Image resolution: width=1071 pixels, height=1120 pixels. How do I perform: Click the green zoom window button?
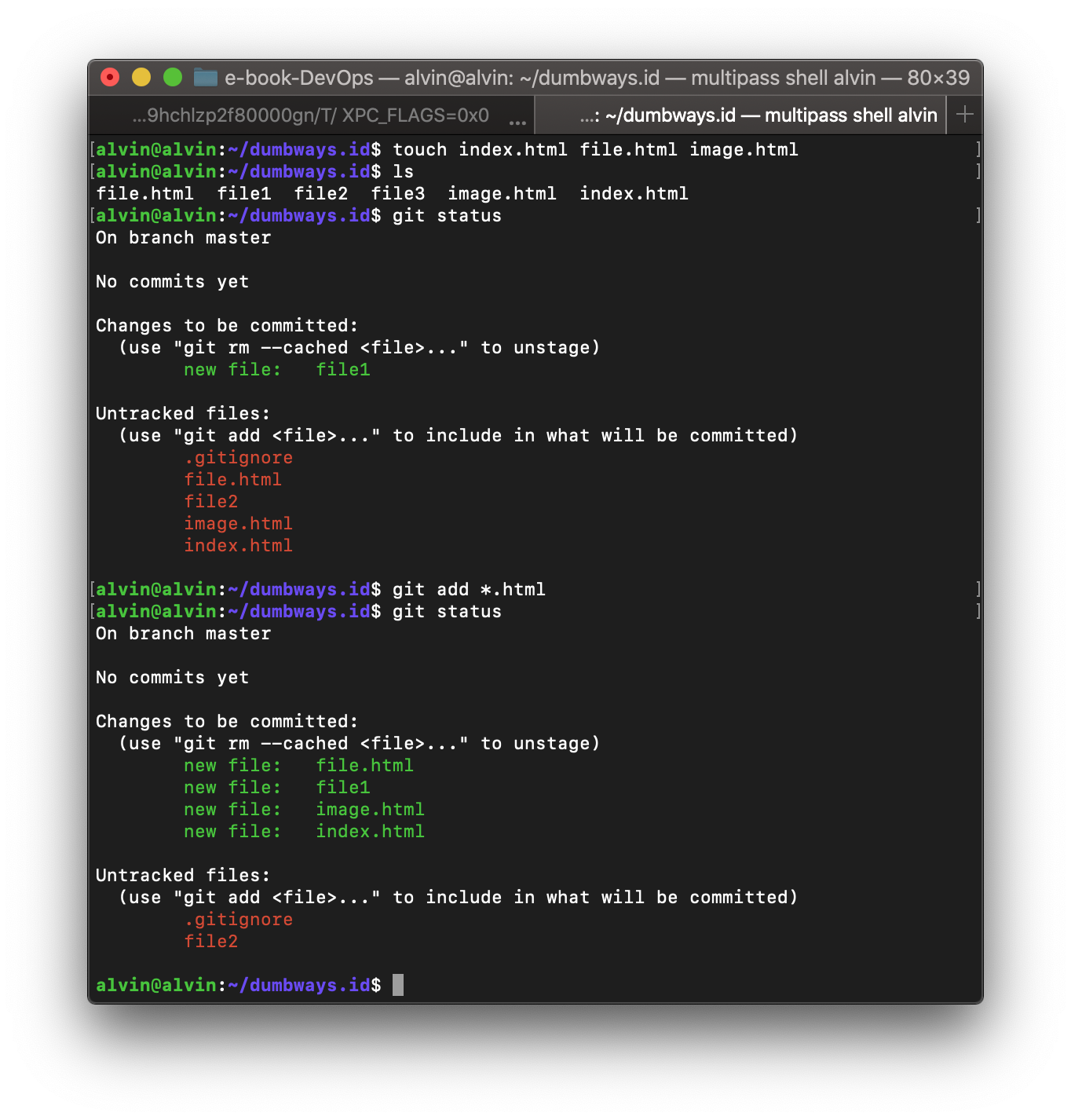tap(173, 77)
